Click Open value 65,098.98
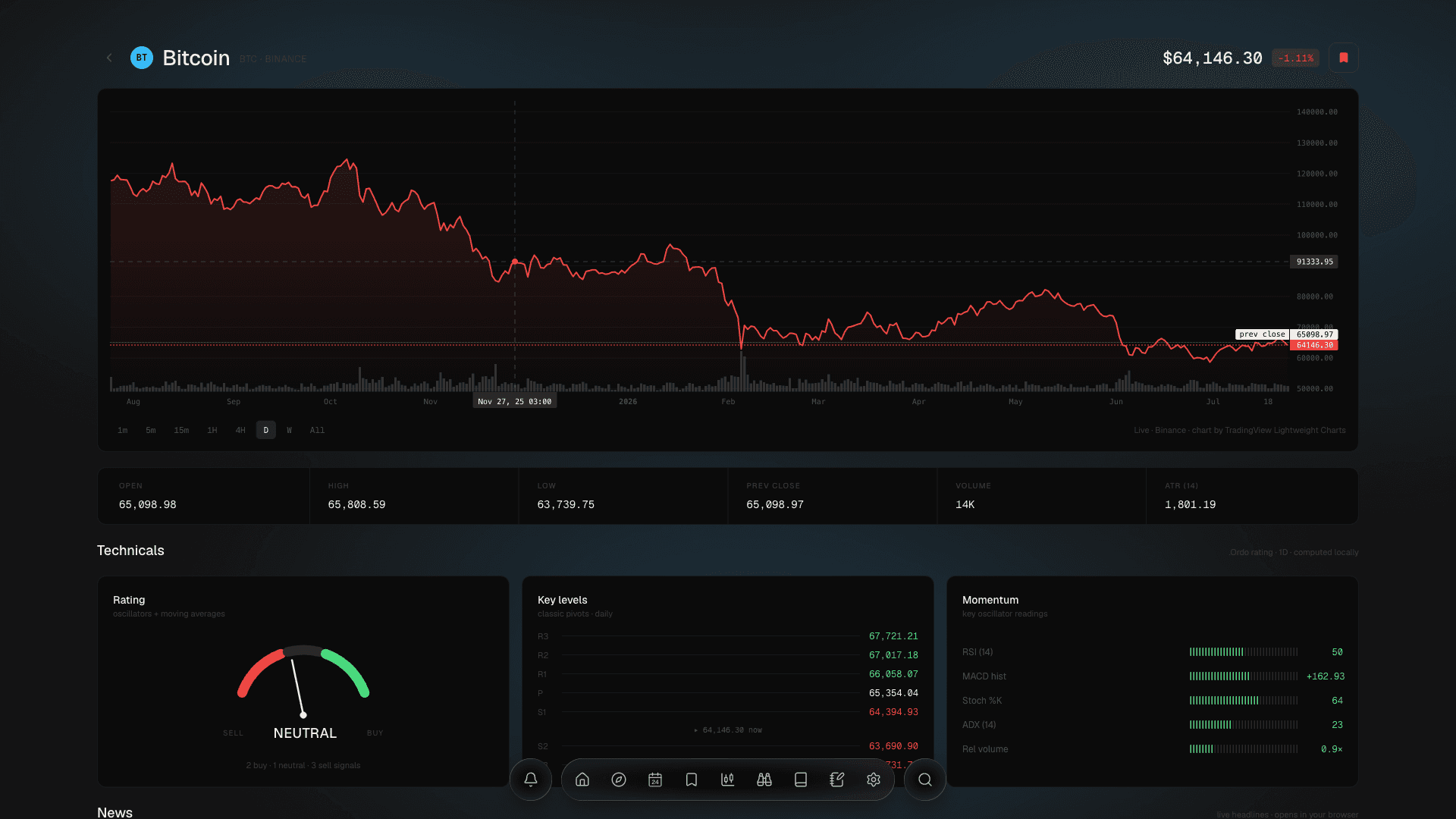This screenshot has width=1456, height=819. [x=148, y=505]
